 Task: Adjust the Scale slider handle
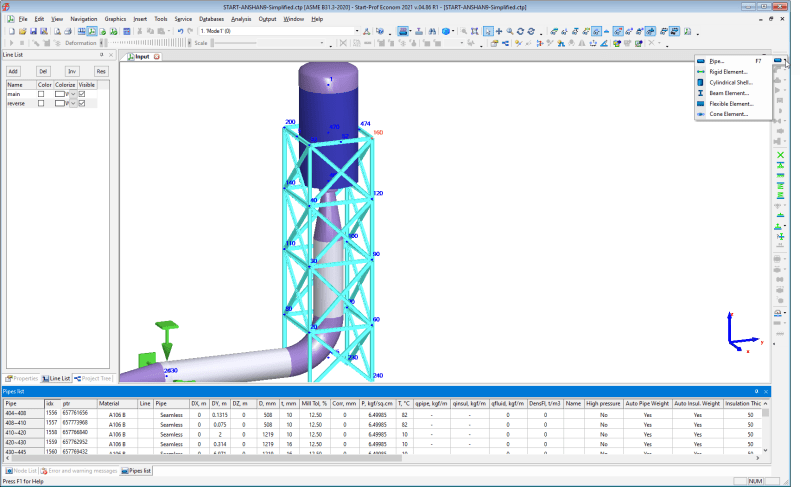[x=213, y=43]
